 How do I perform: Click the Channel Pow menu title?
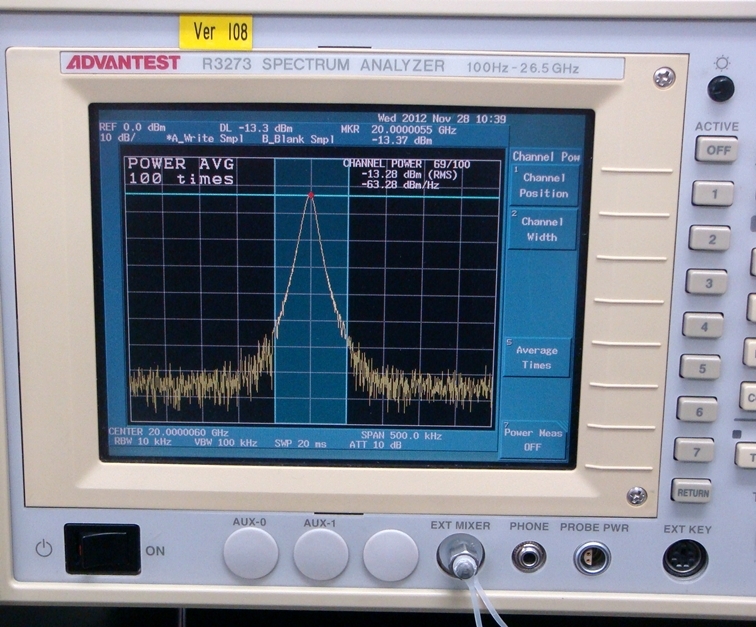546,156
